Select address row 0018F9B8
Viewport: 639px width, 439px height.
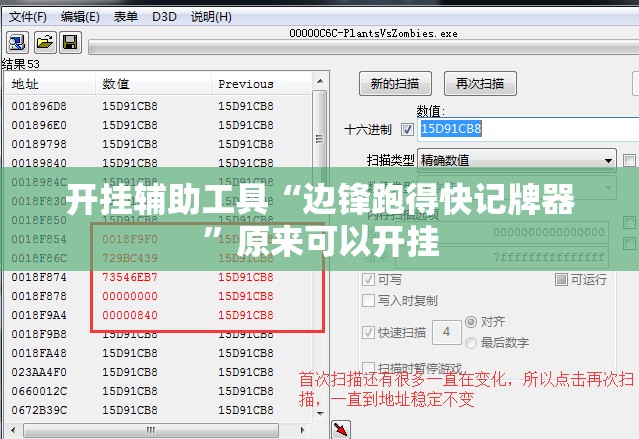tap(158, 334)
